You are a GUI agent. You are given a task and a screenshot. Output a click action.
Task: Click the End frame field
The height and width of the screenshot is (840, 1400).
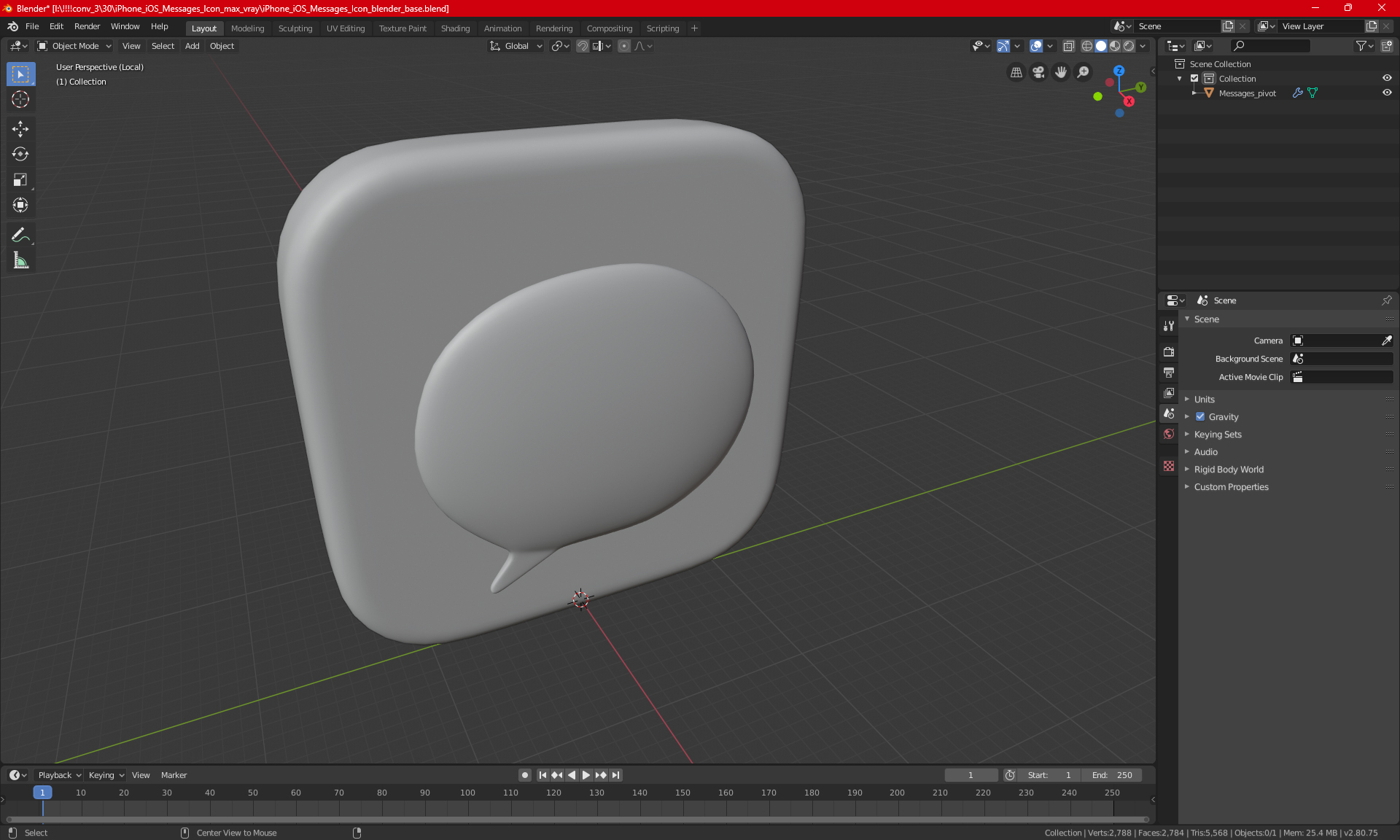[1112, 775]
